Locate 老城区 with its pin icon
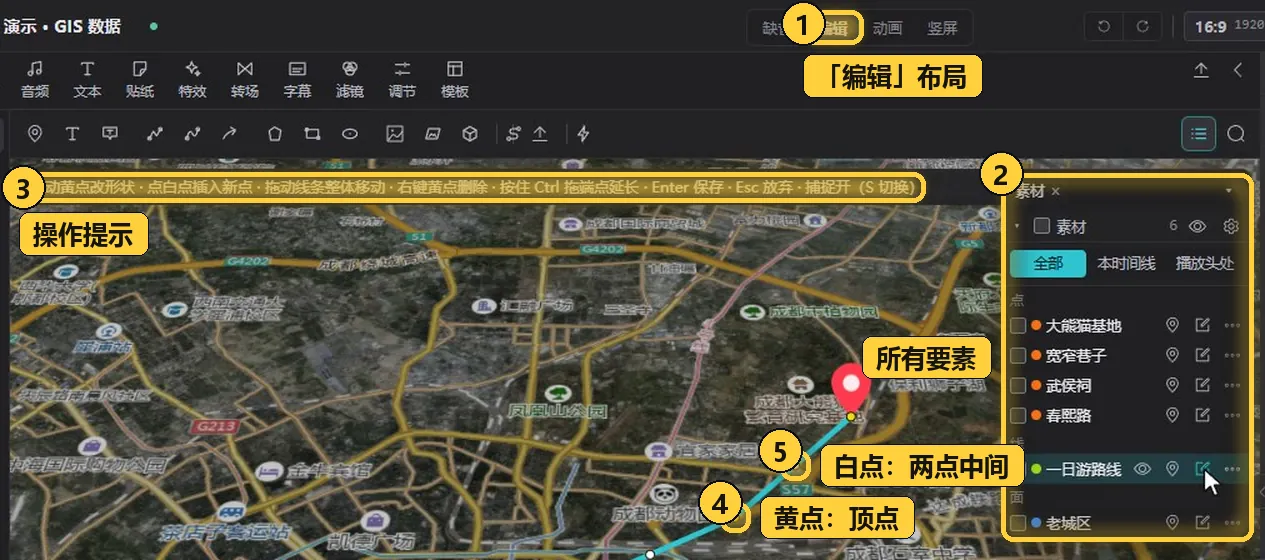The image size is (1265, 560). tap(1173, 522)
